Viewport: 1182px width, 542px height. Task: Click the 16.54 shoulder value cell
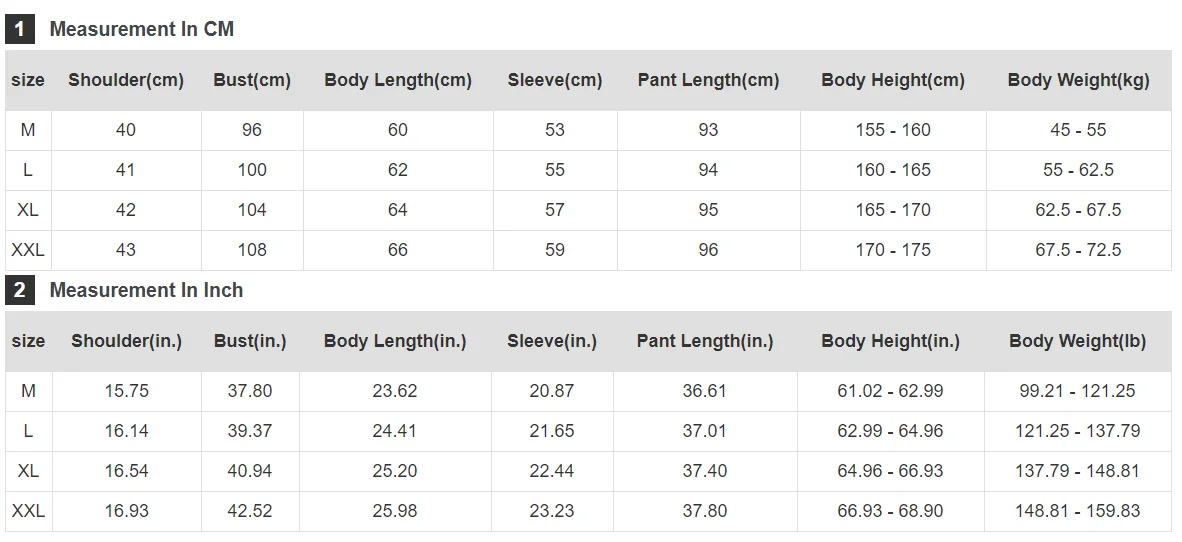coord(127,471)
